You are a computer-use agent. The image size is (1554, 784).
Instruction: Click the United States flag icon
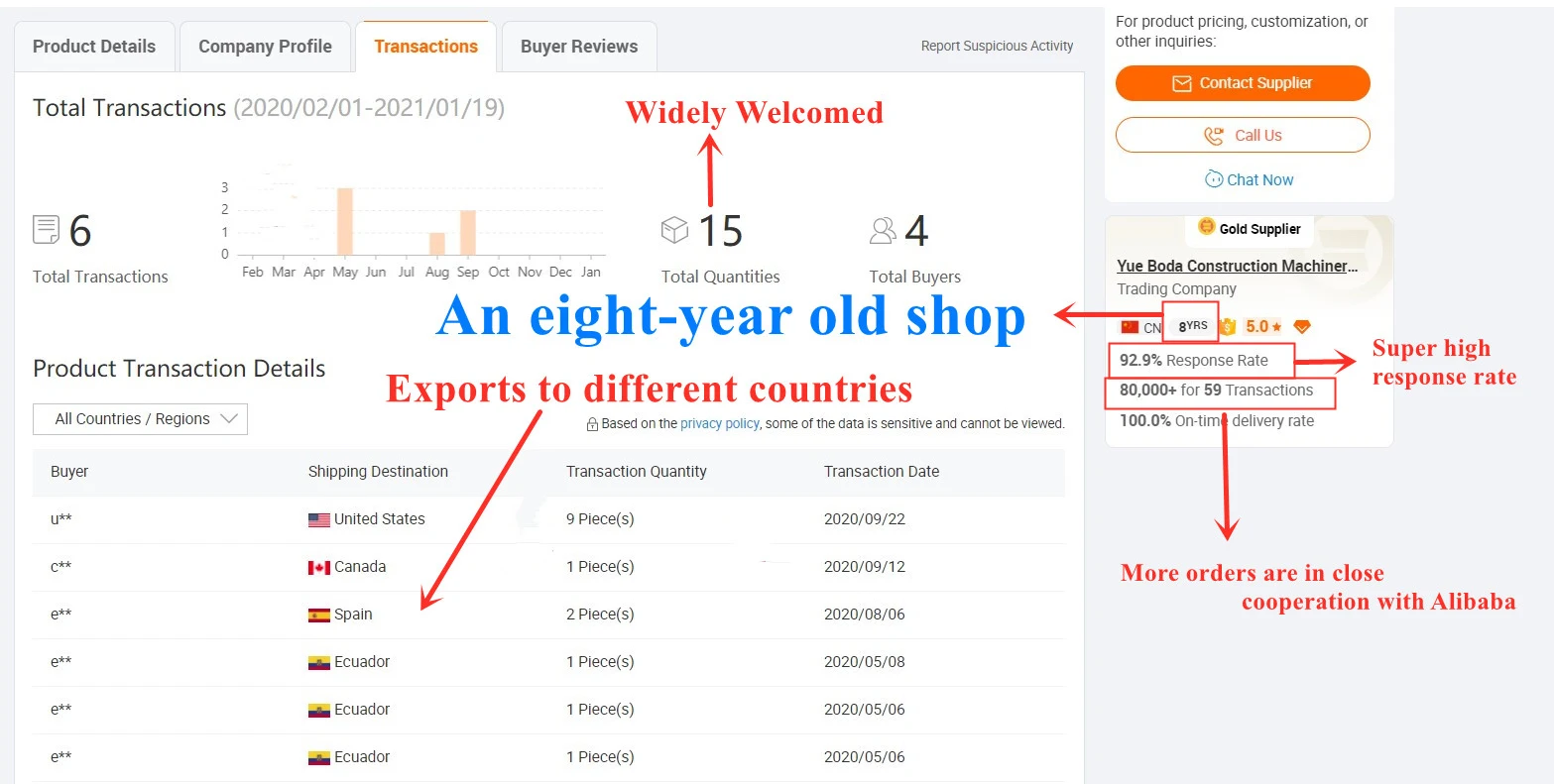coord(318,519)
